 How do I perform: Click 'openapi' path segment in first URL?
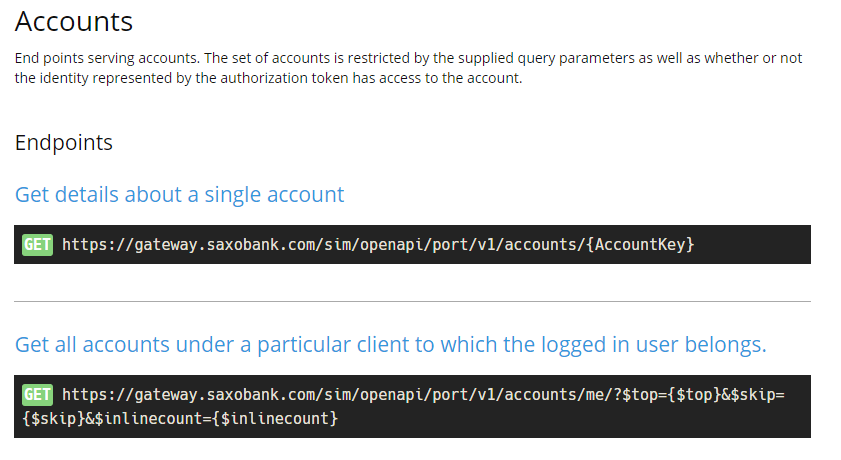pyautogui.click(x=382, y=244)
